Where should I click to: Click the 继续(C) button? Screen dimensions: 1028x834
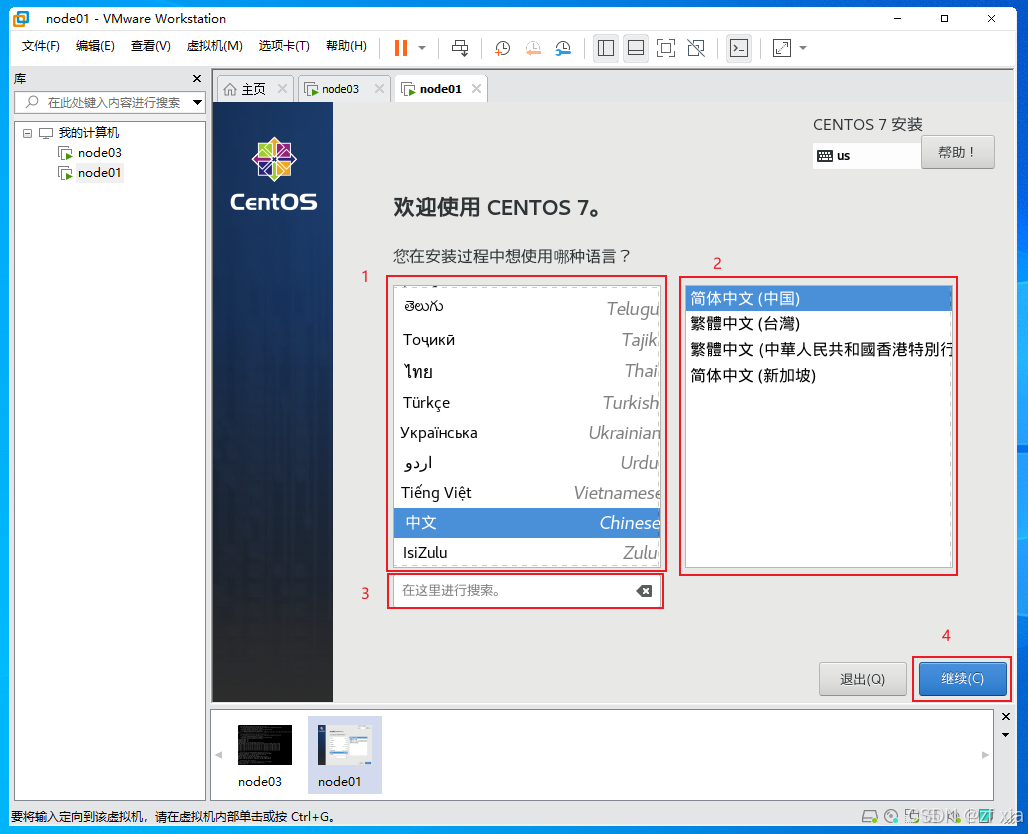[962, 679]
